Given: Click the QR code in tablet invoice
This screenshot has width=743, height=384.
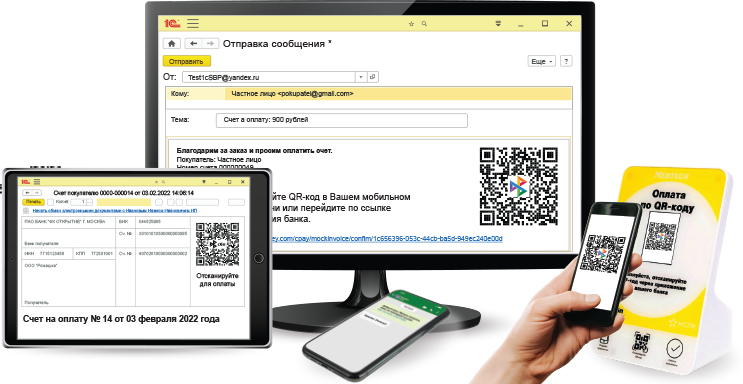Looking at the screenshot, I should pyautogui.click(x=217, y=244).
